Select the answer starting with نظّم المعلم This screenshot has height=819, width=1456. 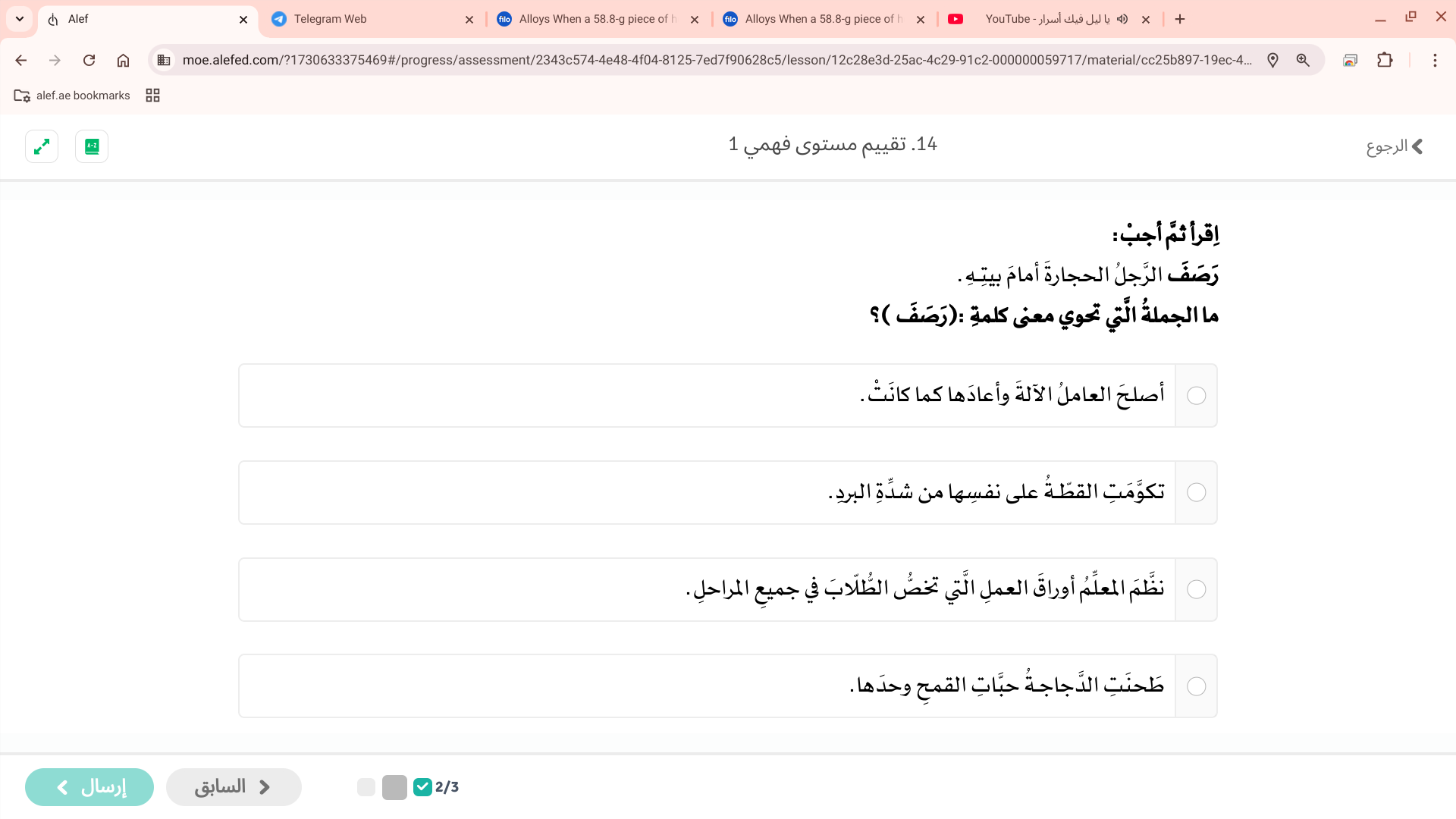[x=1196, y=590]
